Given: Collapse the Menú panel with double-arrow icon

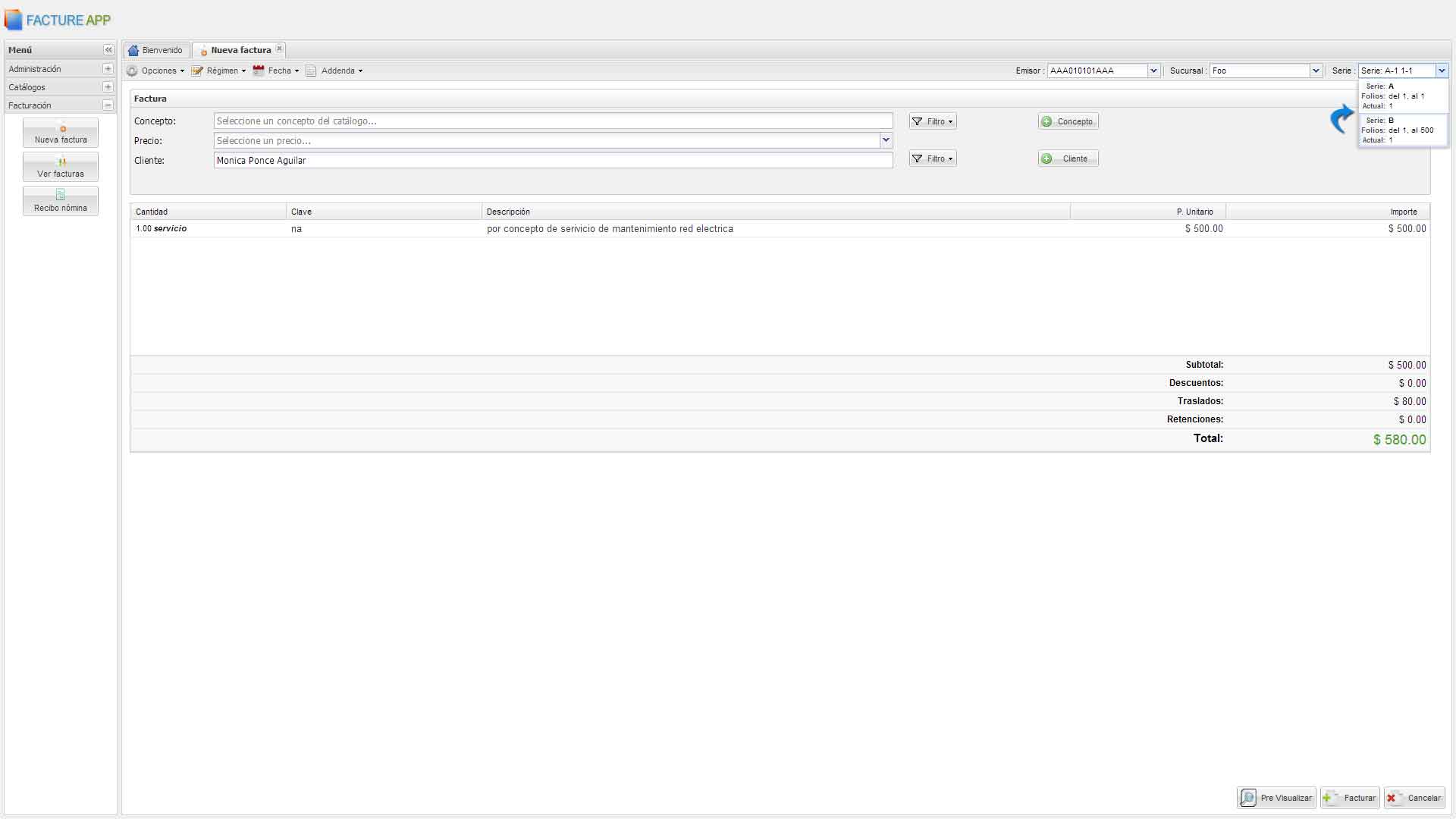Looking at the screenshot, I should pos(108,50).
